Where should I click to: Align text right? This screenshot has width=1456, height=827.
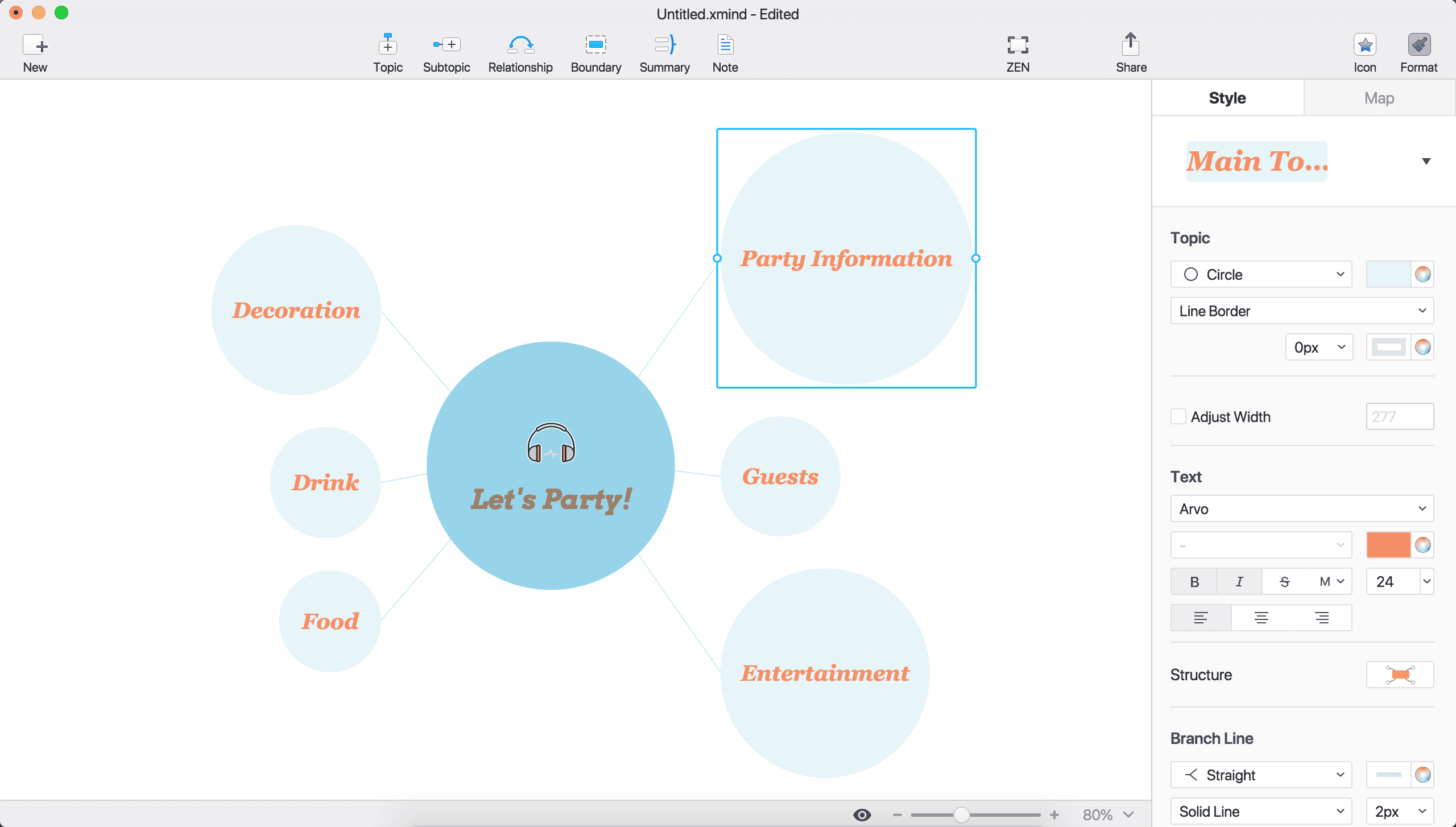point(1321,618)
